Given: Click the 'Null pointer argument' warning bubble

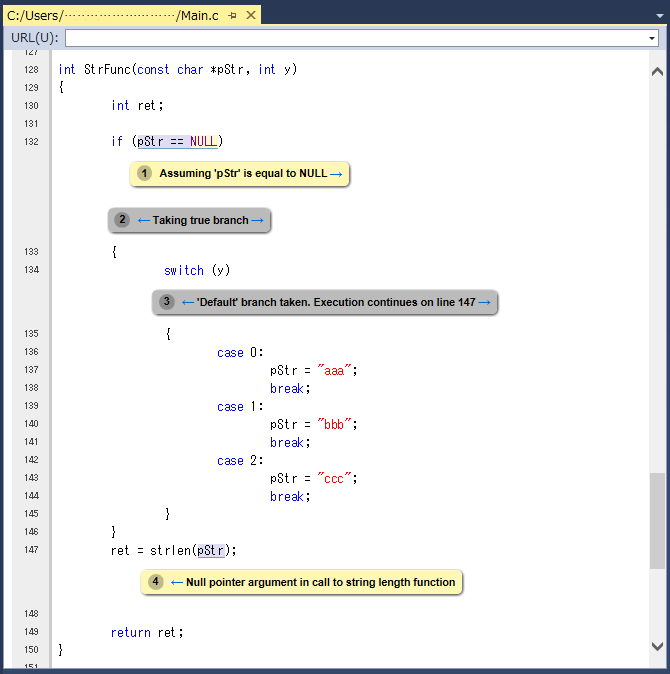Looking at the screenshot, I should pyautogui.click(x=320, y=582).
